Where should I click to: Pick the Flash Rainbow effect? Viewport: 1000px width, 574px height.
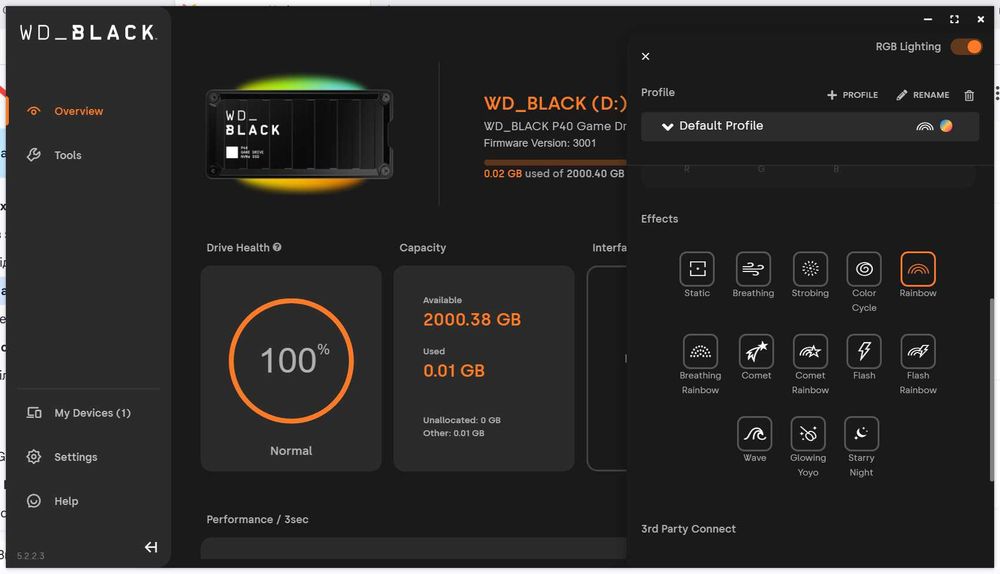[x=918, y=351]
